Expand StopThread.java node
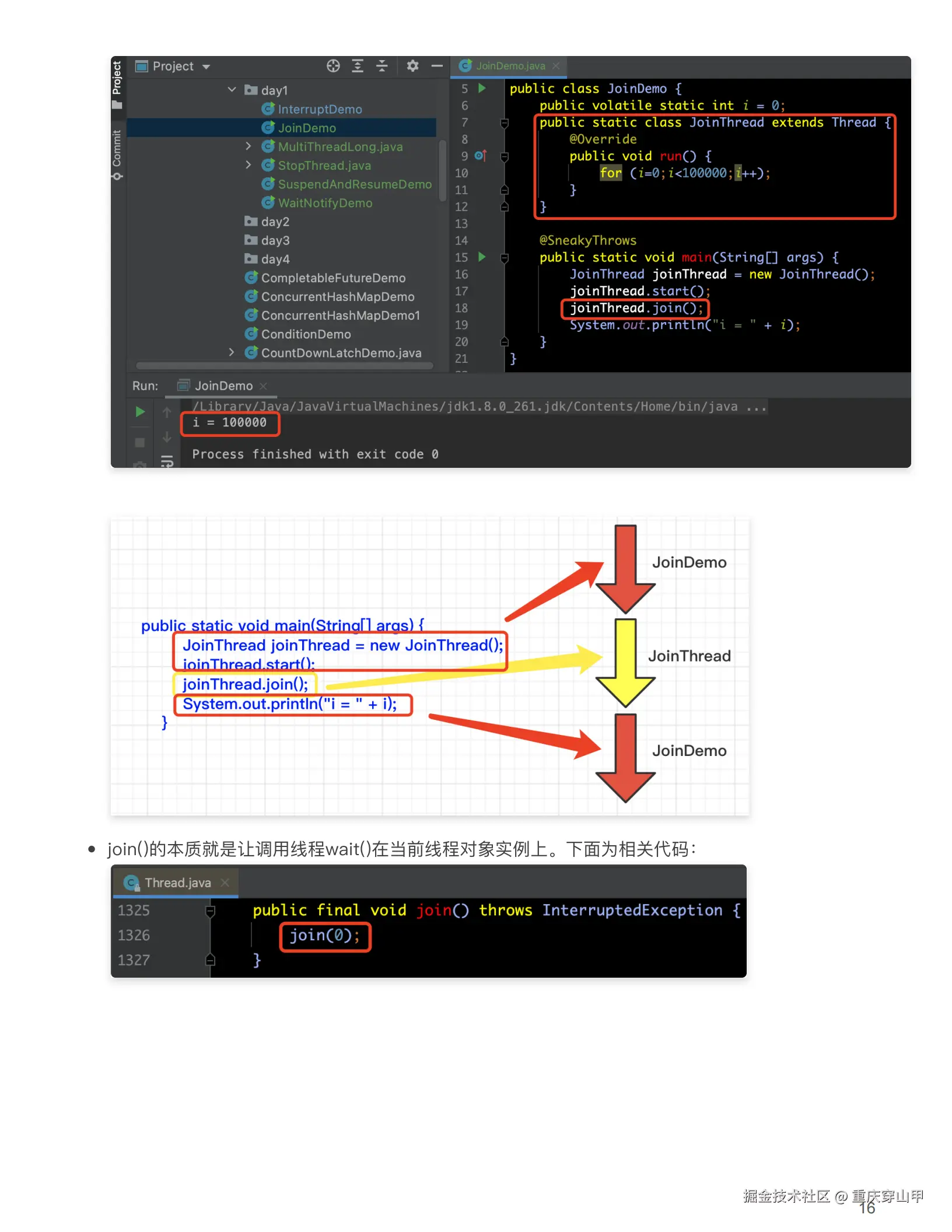This screenshot has height=1232, width=952. [249, 165]
